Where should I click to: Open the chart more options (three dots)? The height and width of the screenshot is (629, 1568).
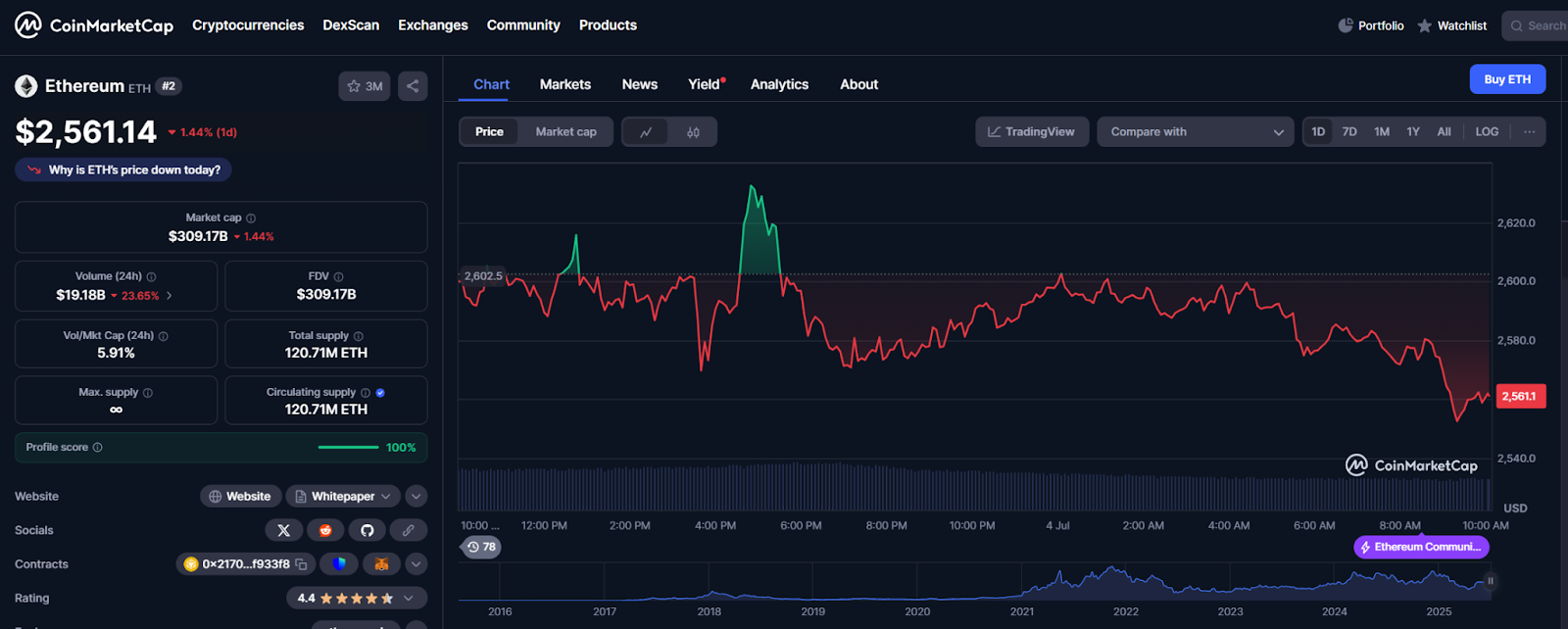(1529, 132)
